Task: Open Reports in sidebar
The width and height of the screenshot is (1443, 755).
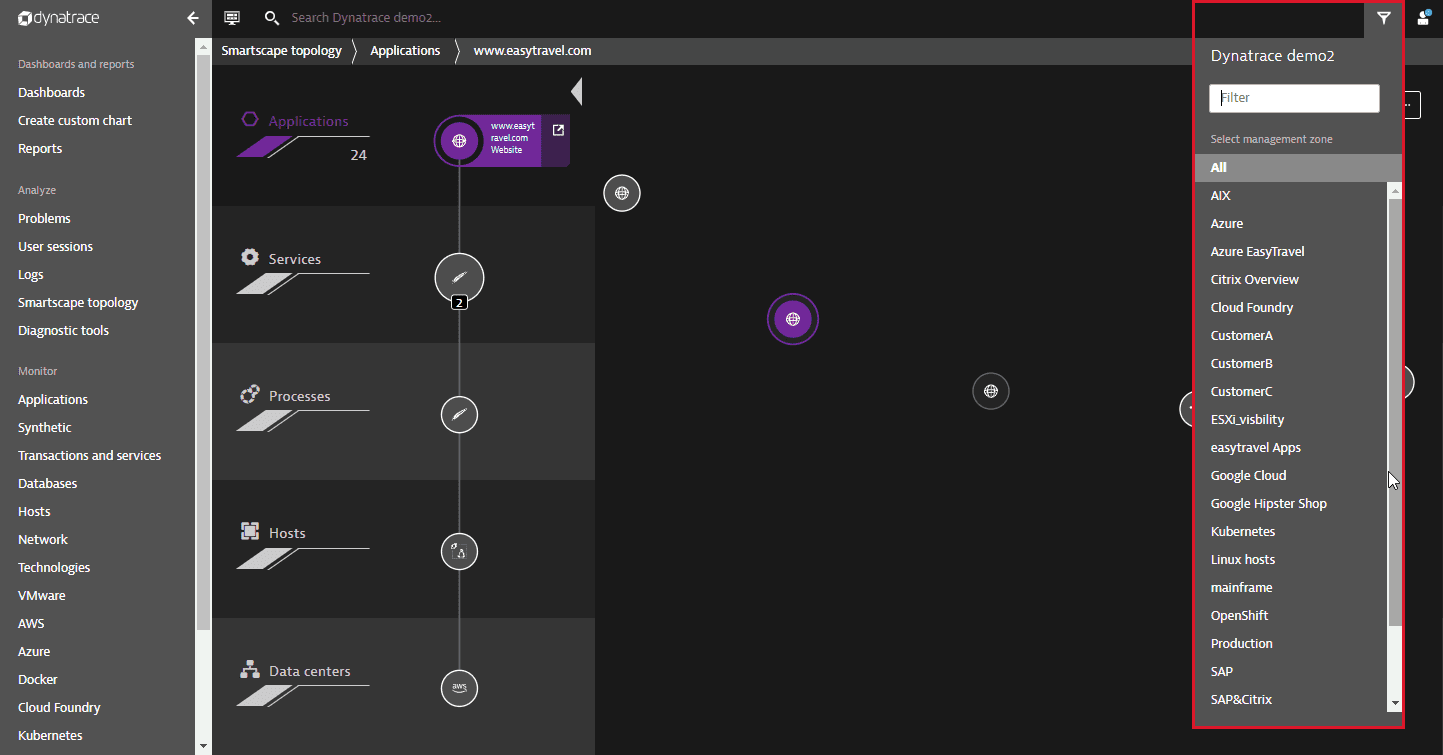Action: click(x=40, y=149)
